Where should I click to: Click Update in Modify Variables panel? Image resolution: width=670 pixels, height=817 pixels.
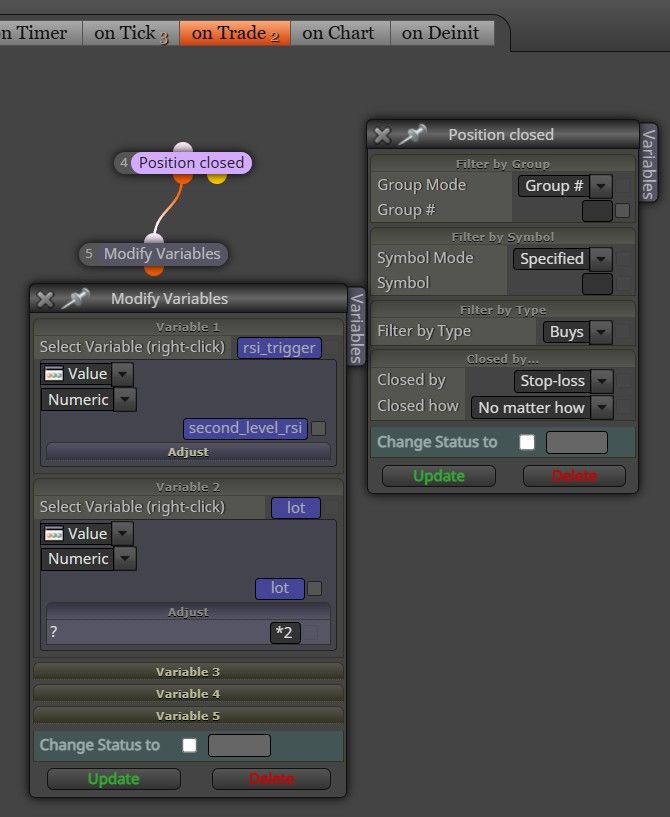pyautogui.click(x=114, y=779)
